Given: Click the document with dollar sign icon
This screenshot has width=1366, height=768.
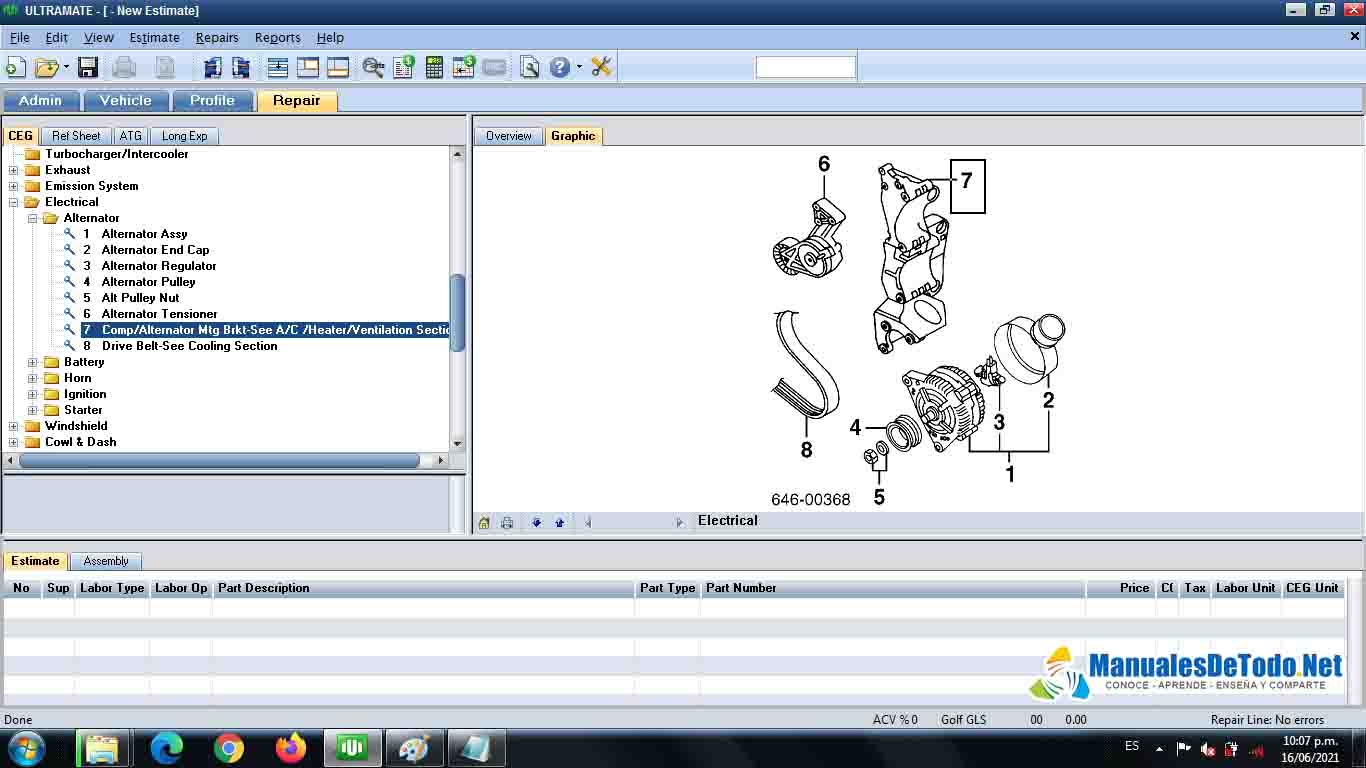Looking at the screenshot, I should tap(404, 67).
